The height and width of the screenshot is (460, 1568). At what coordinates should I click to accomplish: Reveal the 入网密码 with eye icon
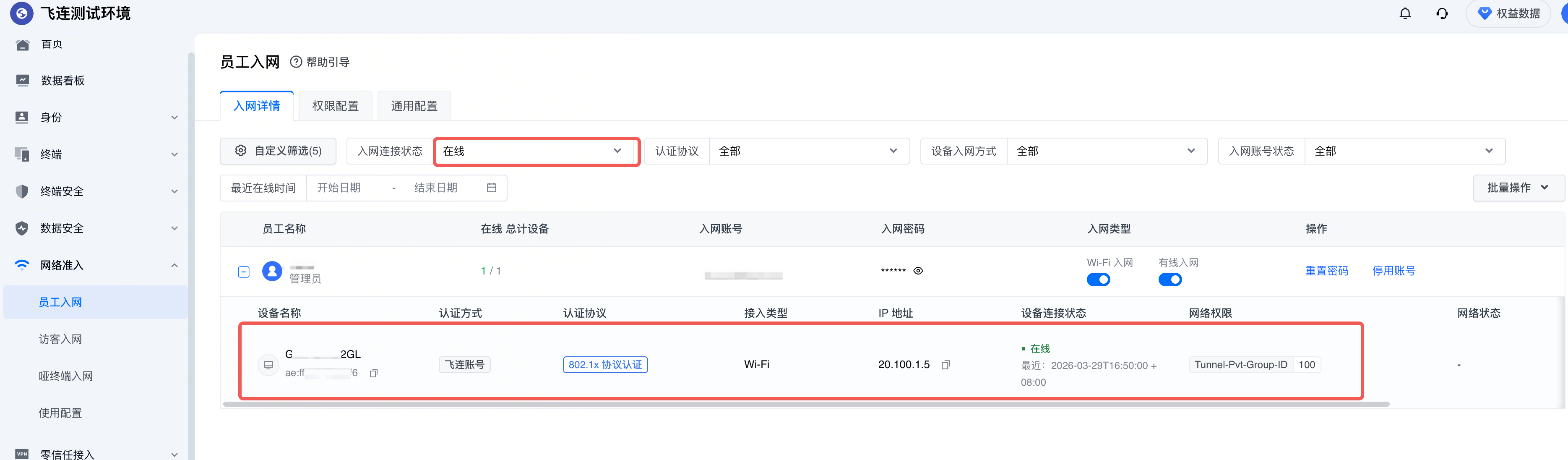coord(918,271)
